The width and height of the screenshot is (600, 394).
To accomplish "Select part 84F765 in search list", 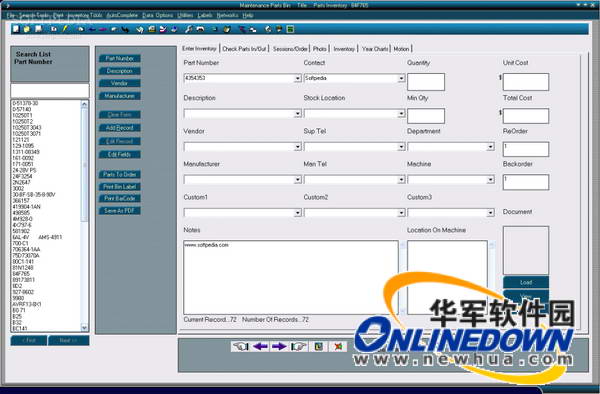I will (x=21, y=274).
